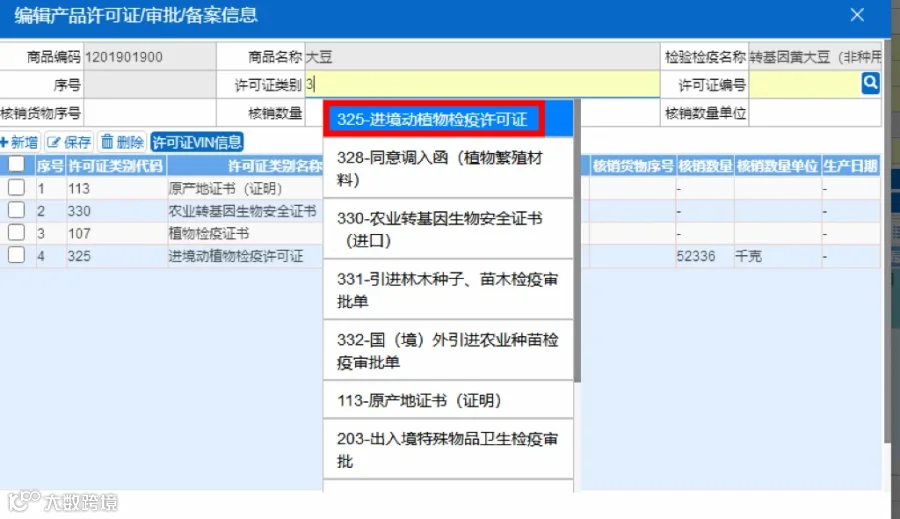Check the row 2 checkbox for 330
Screen dimensions: 900x519
16,210
